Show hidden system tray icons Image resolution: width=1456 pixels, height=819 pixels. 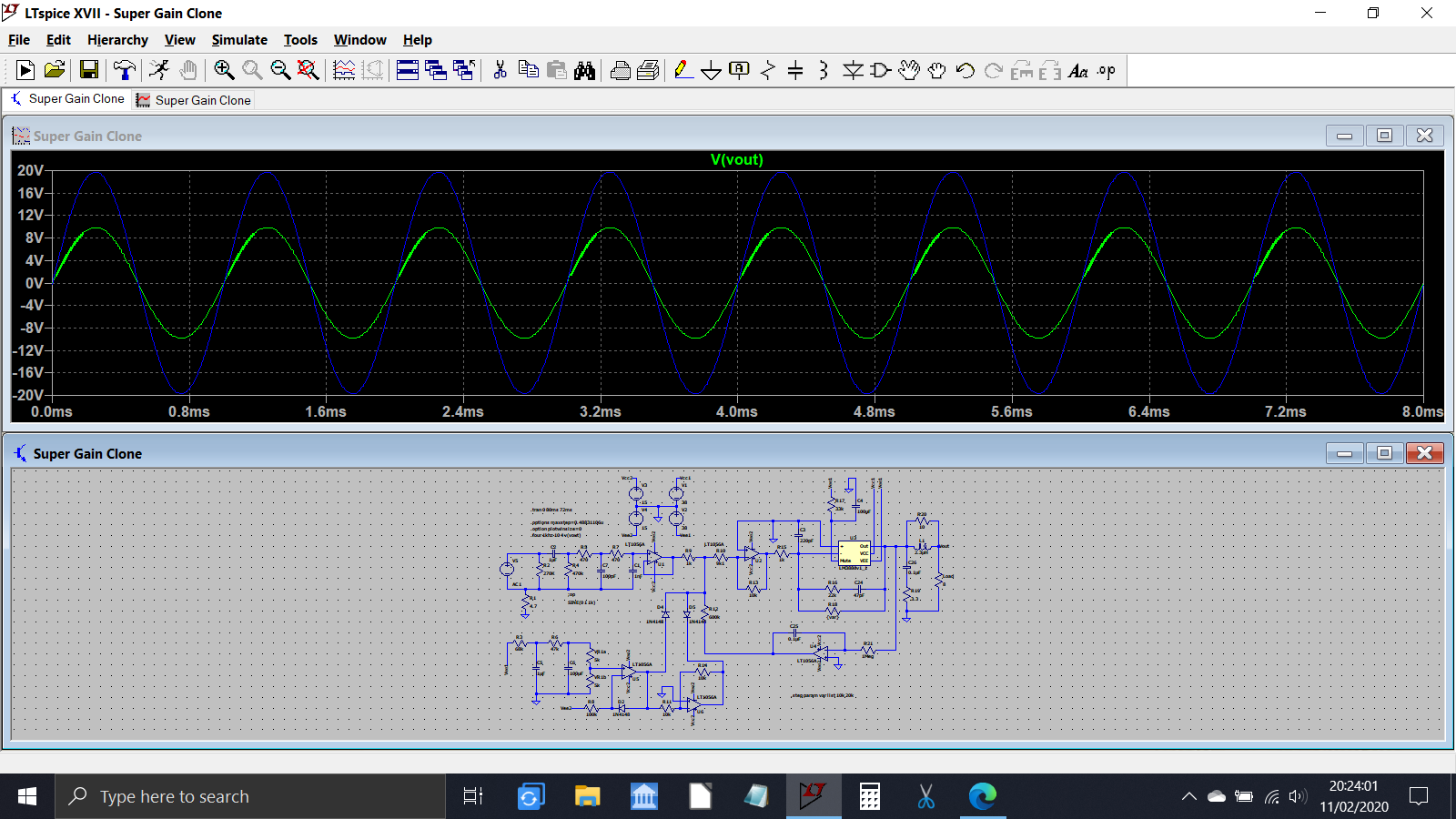[1188, 796]
